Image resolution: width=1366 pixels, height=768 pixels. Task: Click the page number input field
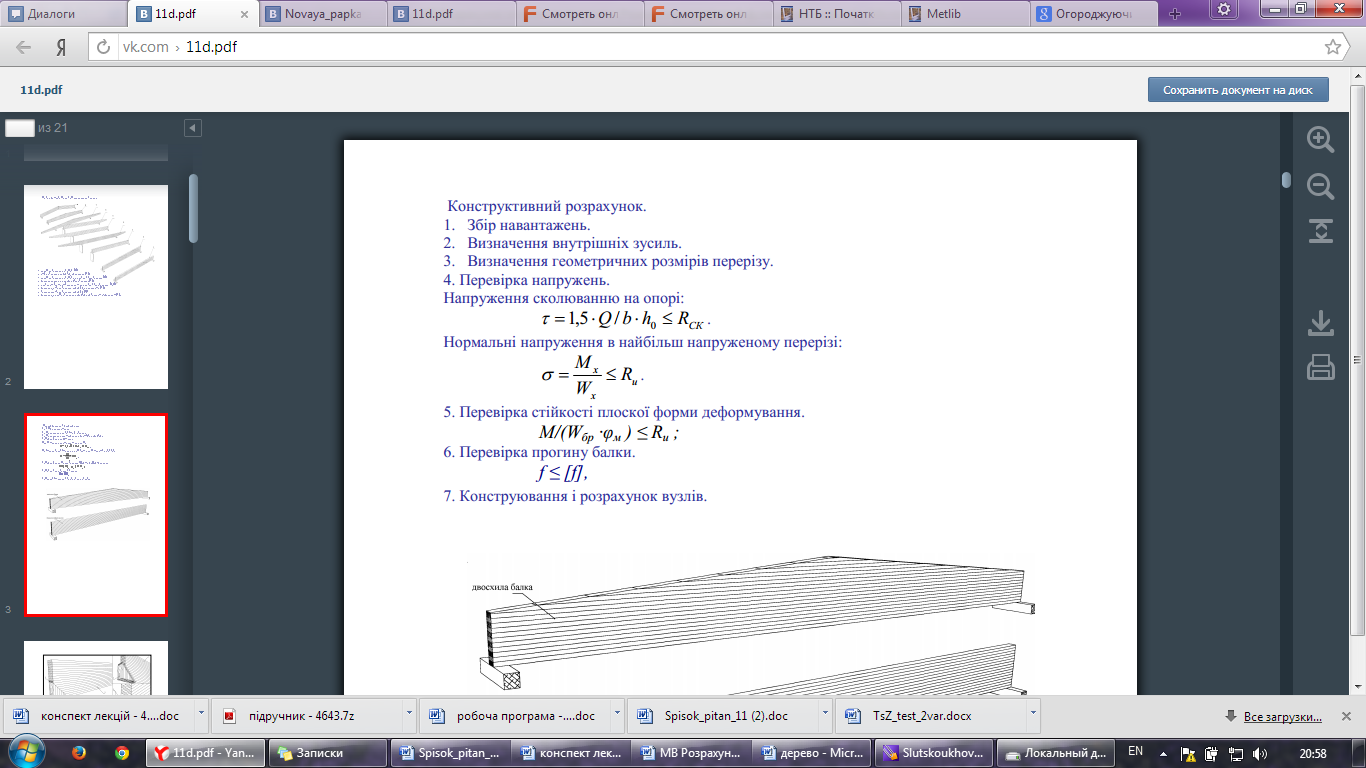click(x=20, y=128)
